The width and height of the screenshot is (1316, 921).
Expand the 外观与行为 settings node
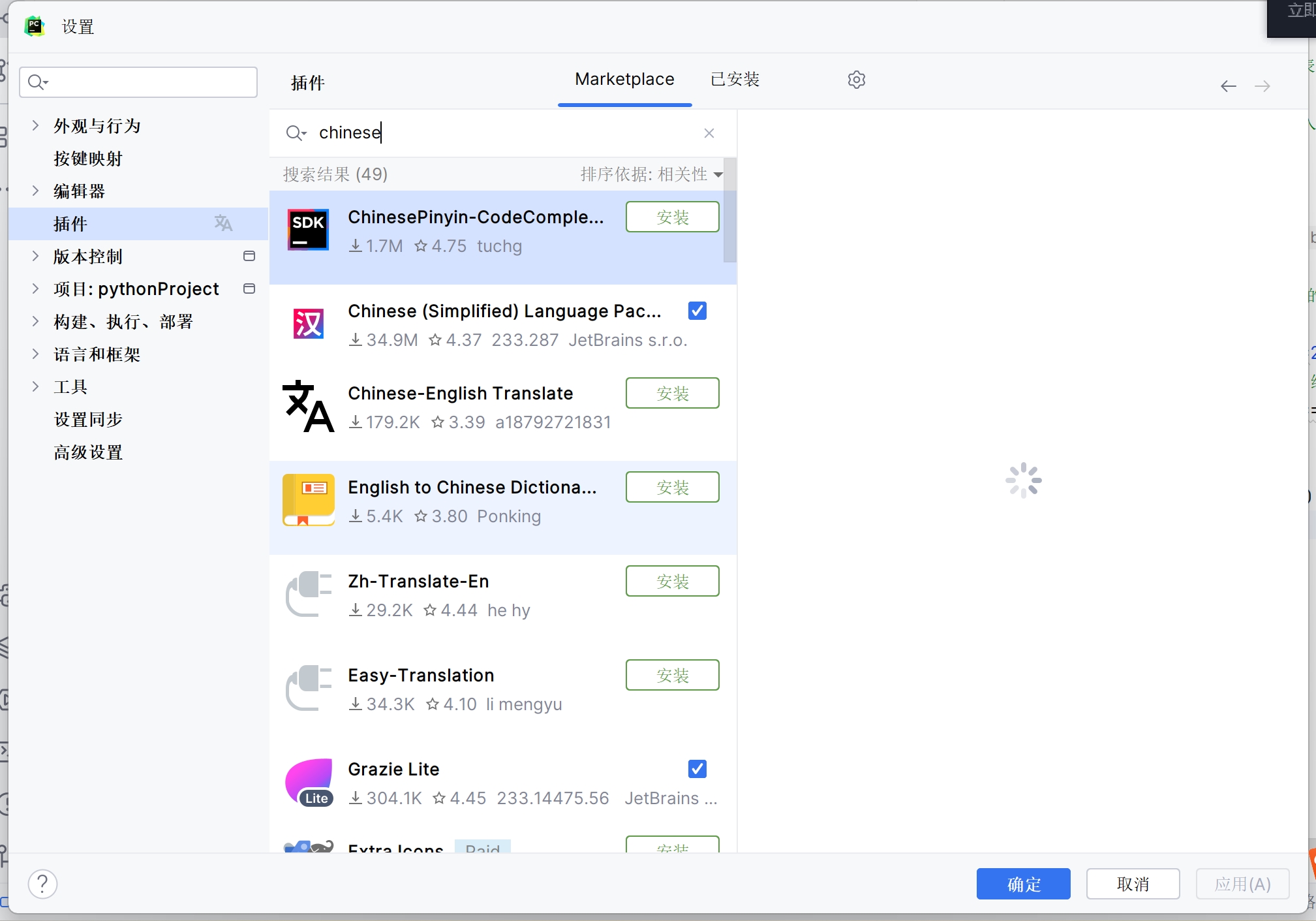tap(35, 125)
